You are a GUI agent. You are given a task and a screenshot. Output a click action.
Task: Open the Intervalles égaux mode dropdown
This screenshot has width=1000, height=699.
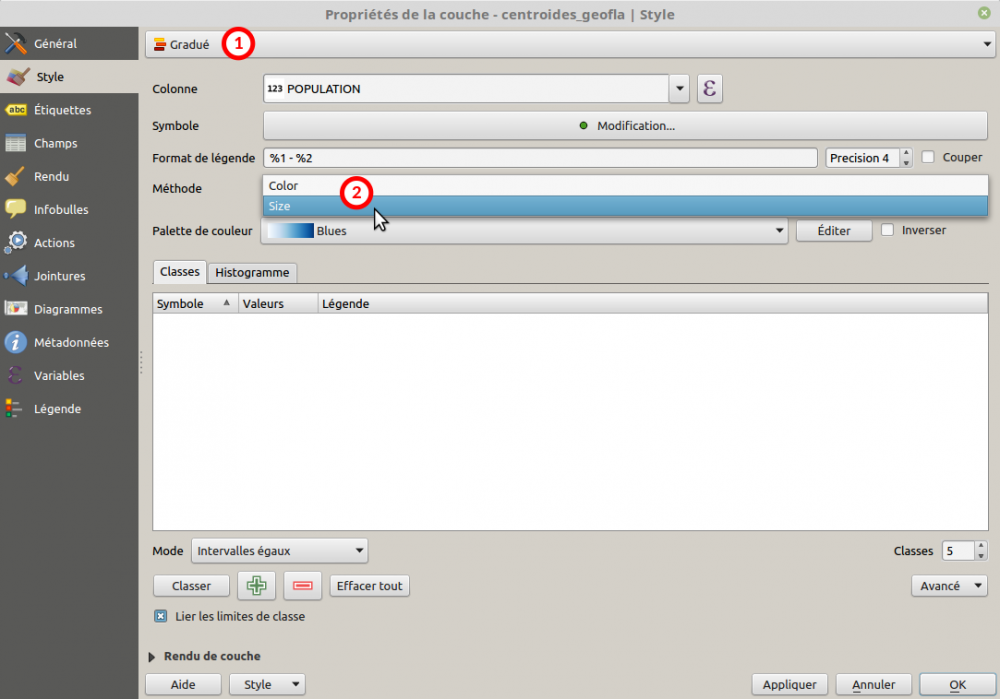pyautogui.click(x=279, y=551)
